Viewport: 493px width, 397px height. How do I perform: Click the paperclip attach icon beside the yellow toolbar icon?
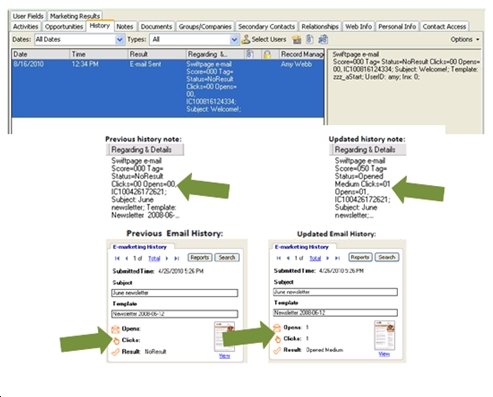coord(310,39)
